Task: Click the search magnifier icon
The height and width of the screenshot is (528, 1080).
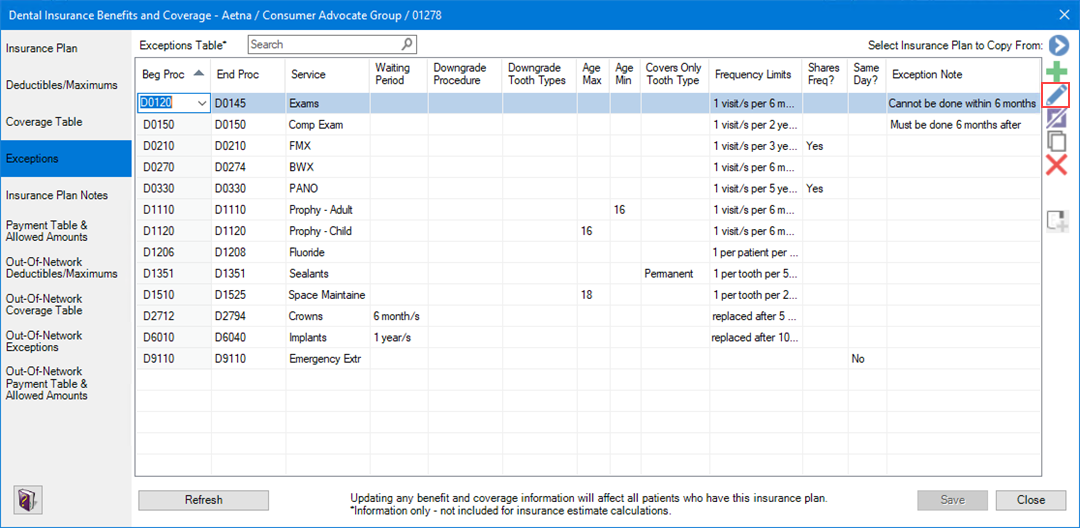Action: (407, 45)
